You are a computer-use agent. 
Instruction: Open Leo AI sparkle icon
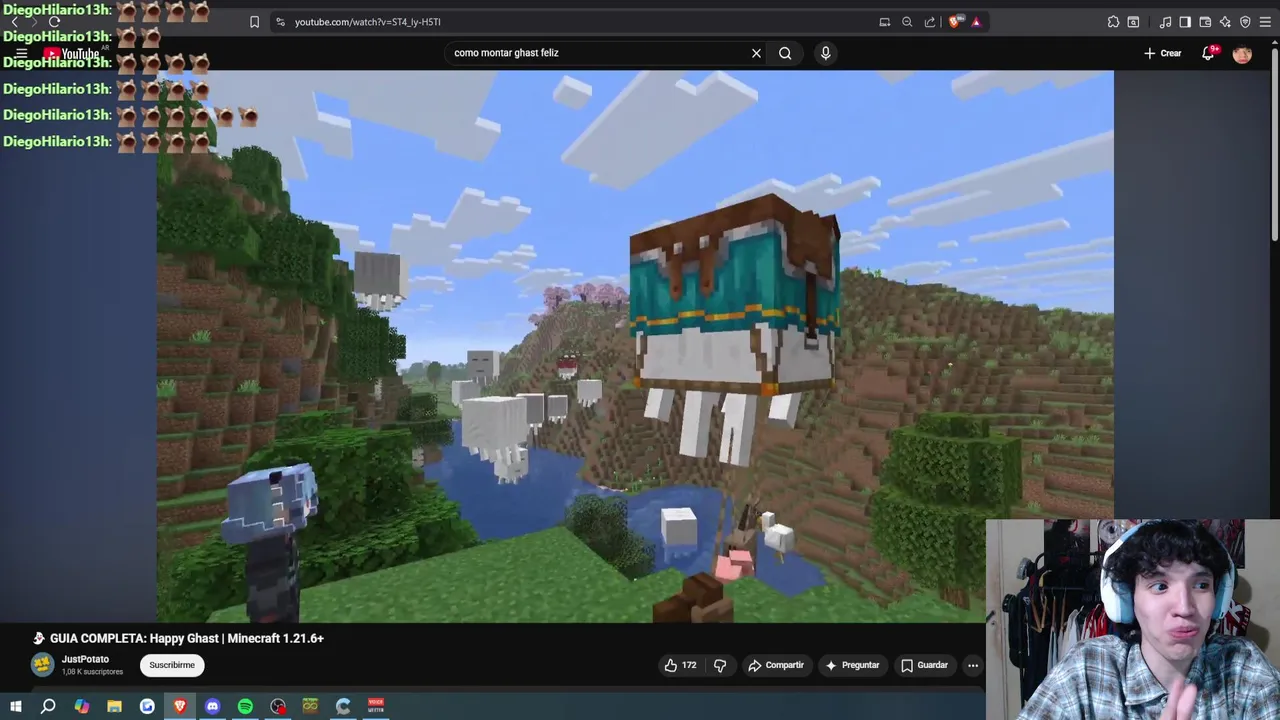[1225, 22]
